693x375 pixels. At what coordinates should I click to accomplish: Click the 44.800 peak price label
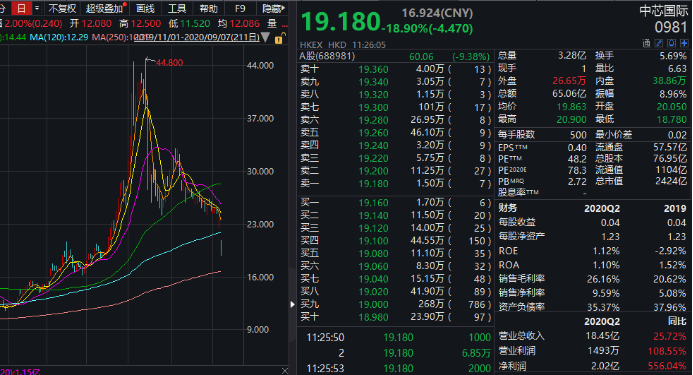pyautogui.click(x=169, y=63)
